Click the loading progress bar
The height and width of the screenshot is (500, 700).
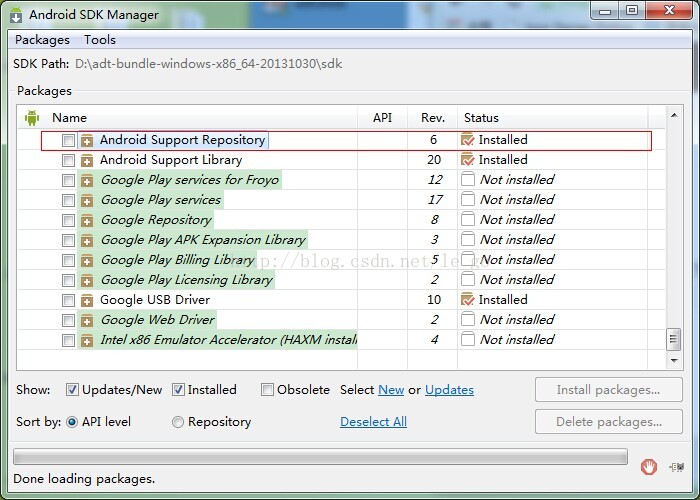click(320, 457)
